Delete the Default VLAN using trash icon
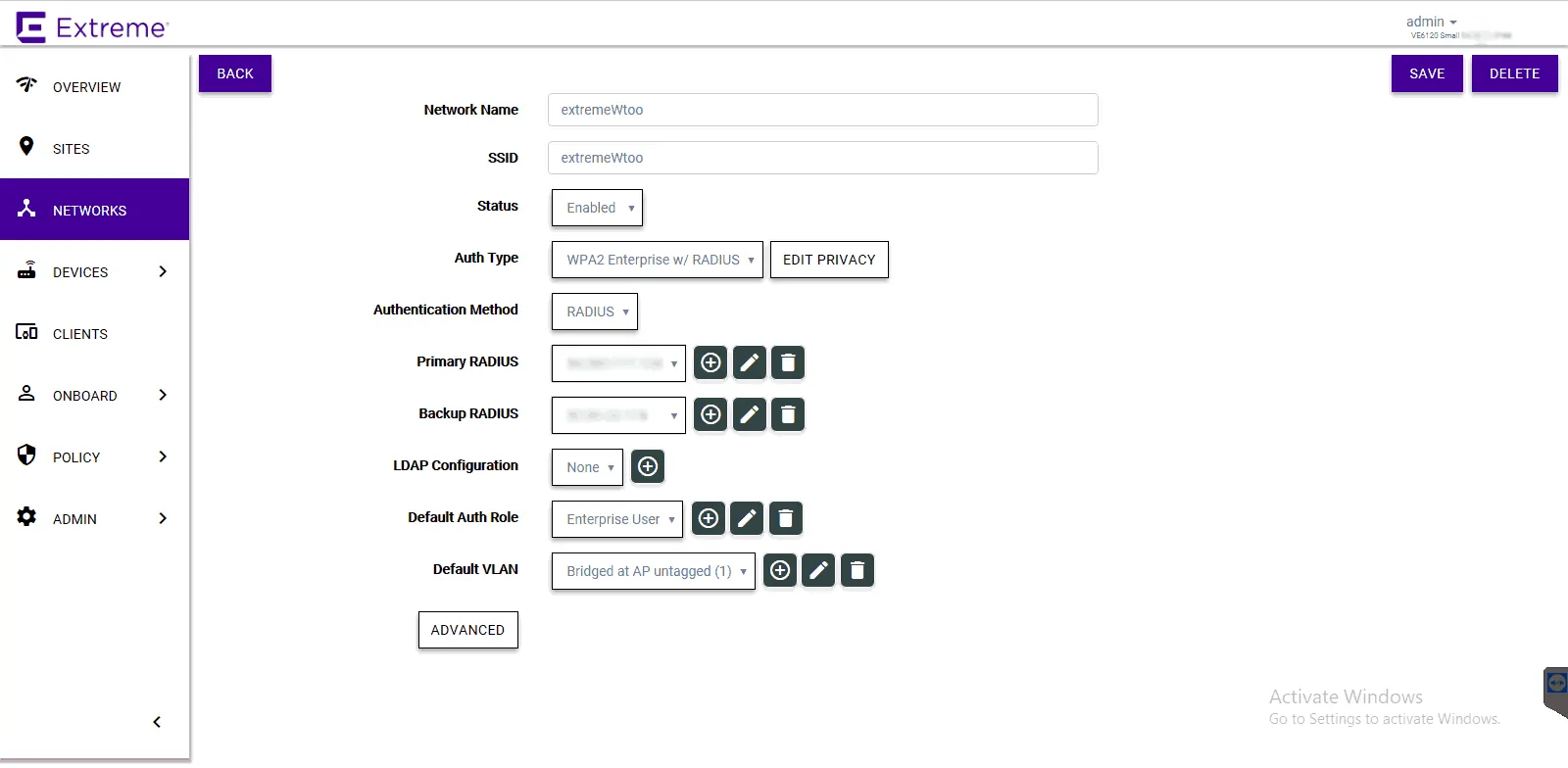This screenshot has height=768, width=1568. pos(857,571)
